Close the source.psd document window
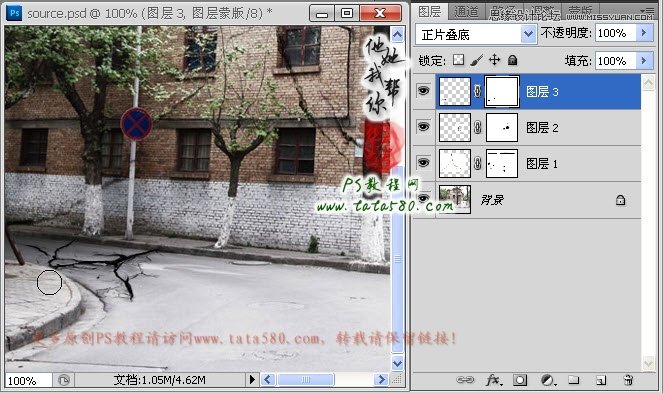 click(x=380, y=13)
